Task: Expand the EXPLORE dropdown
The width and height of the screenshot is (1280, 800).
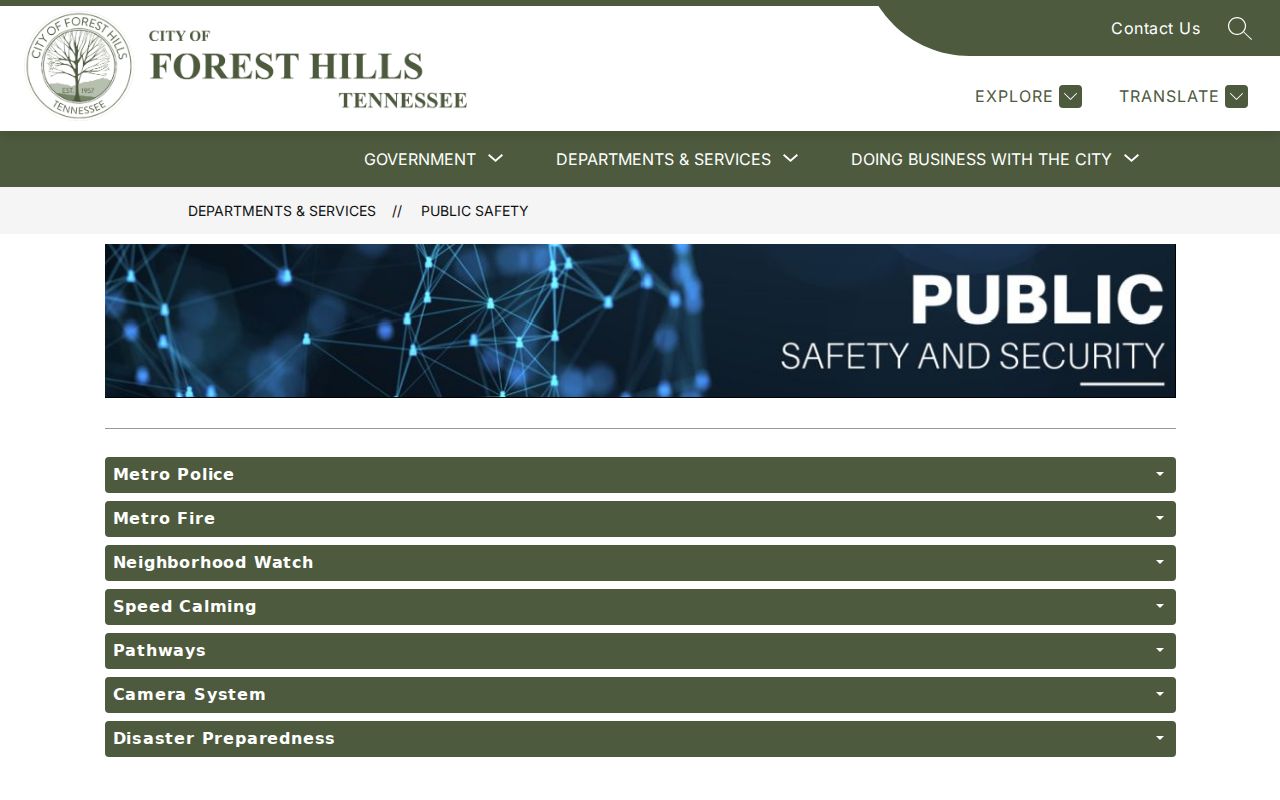Action: 1028,96
